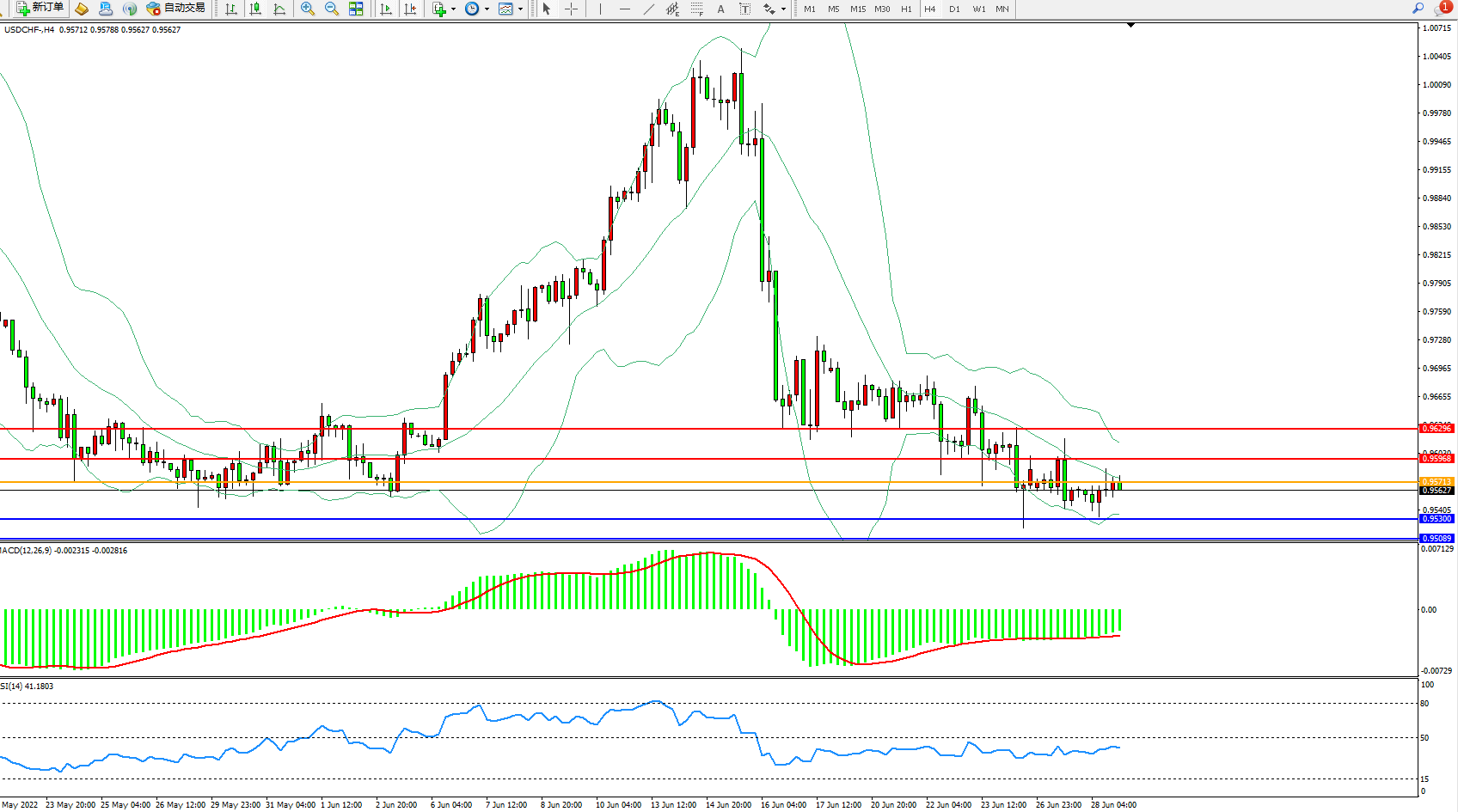The width and height of the screenshot is (1458, 812).
Task: Open the indicators list dropdown arrow
Action: coord(453,9)
